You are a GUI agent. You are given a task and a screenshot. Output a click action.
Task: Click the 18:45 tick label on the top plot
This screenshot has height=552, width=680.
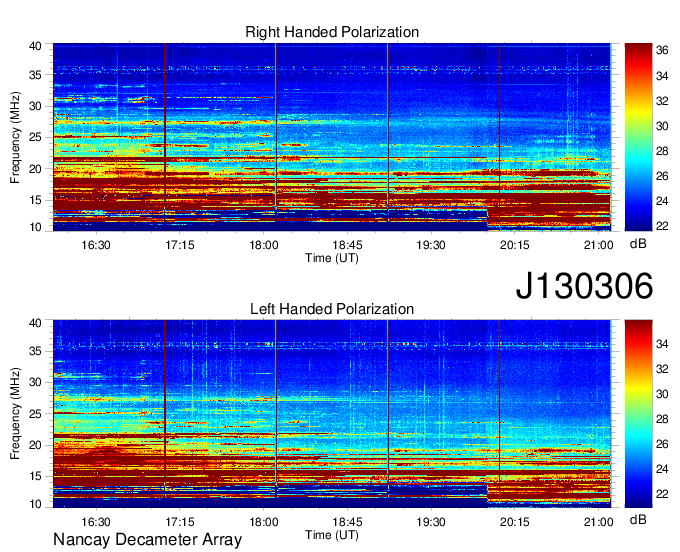coord(347,245)
